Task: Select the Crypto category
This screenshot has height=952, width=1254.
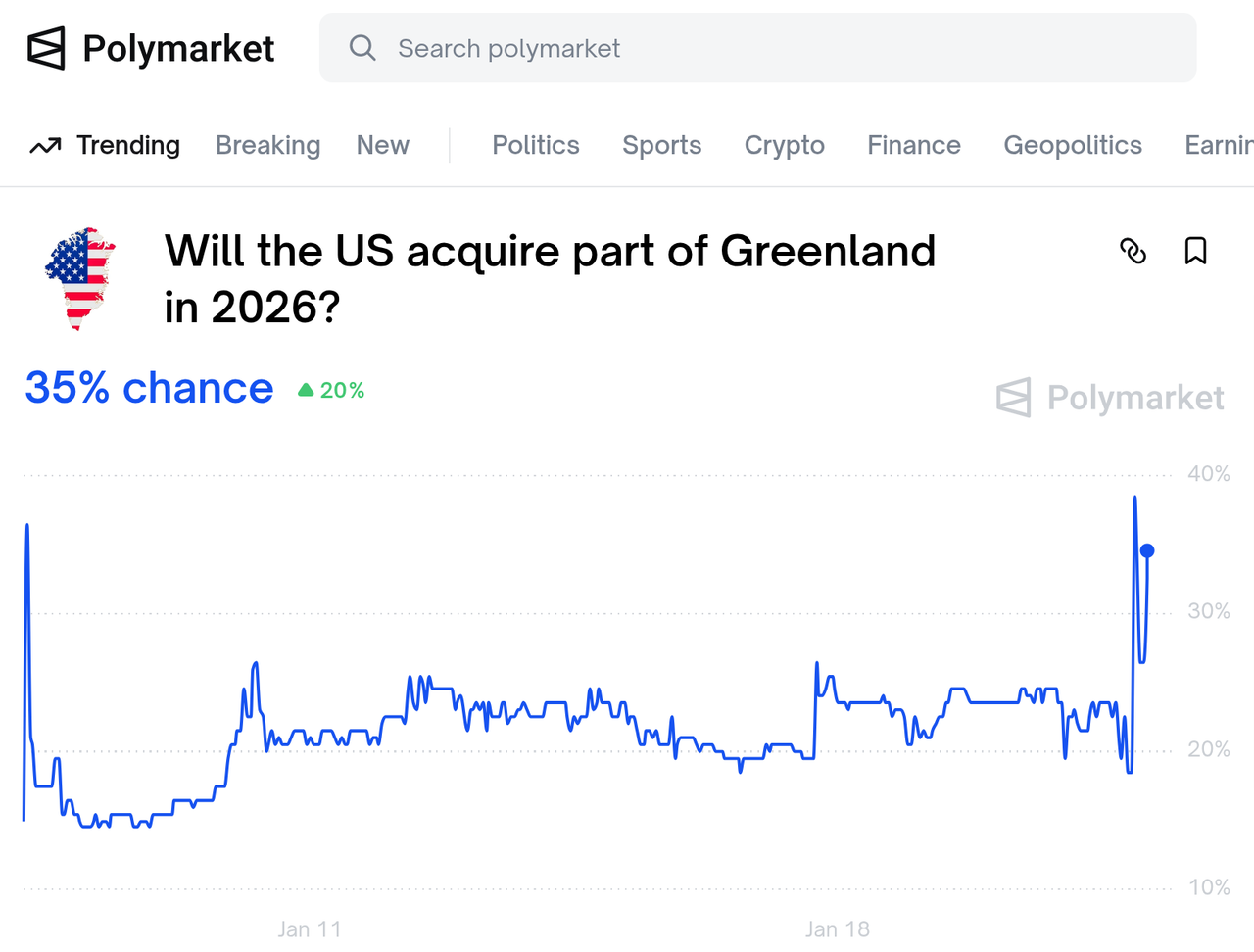Action: point(785,145)
